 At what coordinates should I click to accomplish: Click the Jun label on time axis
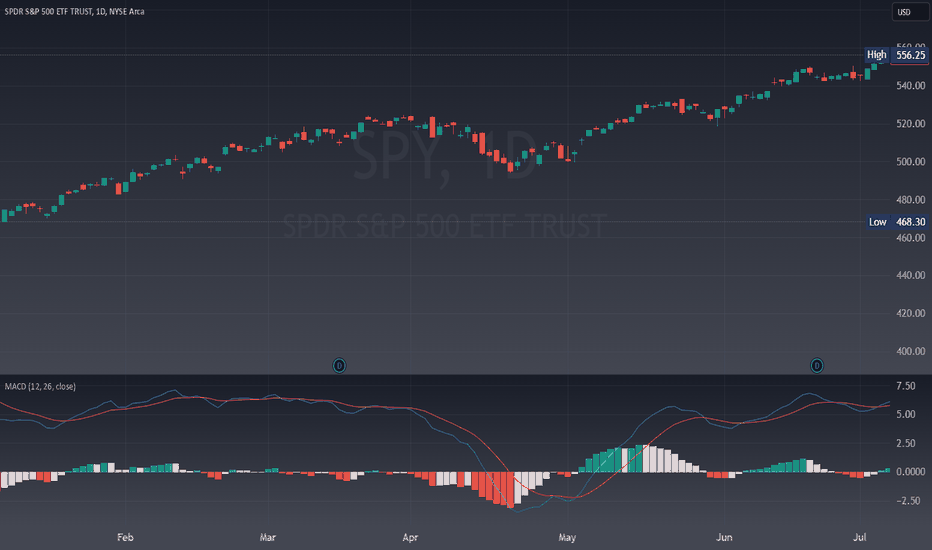724,538
